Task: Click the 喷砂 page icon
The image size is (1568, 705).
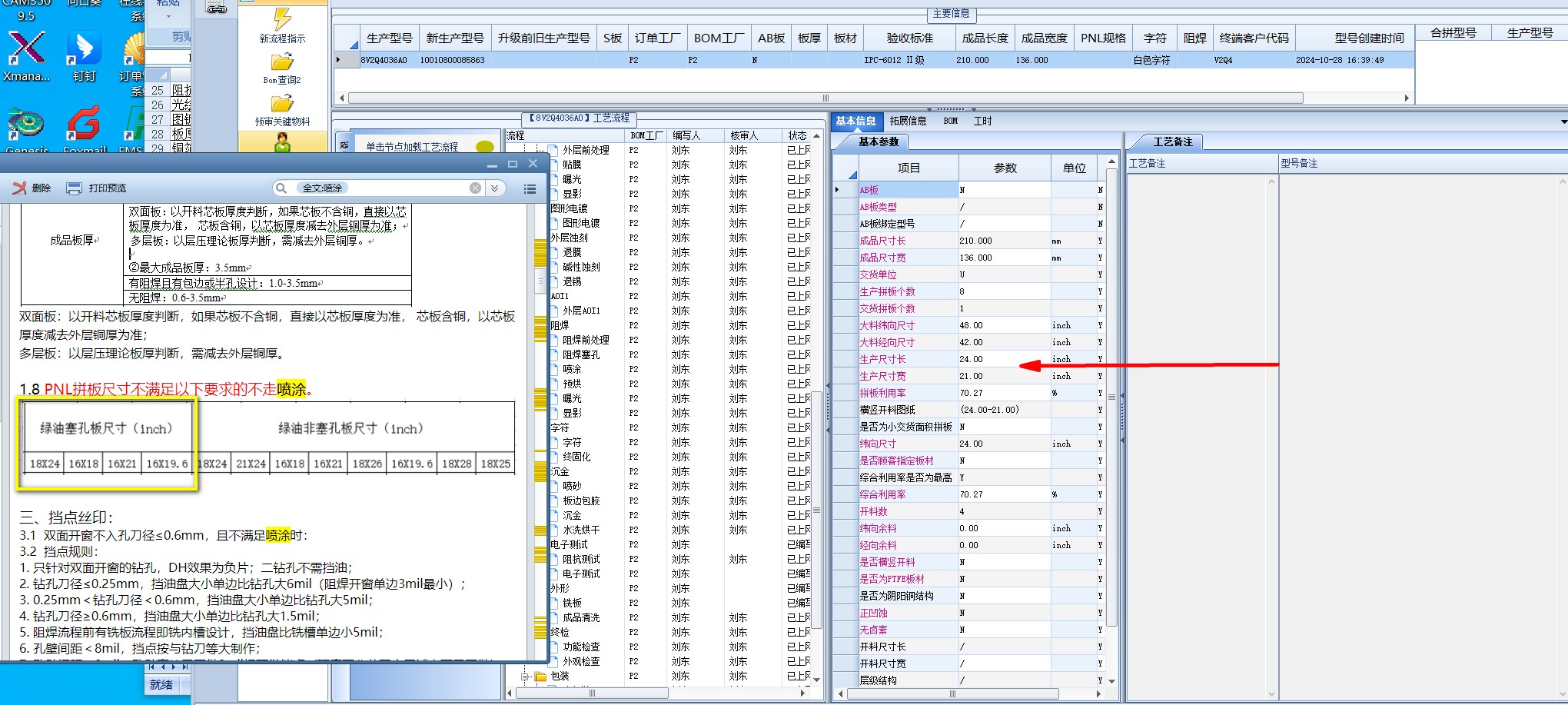Action: pyautogui.click(x=555, y=486)
